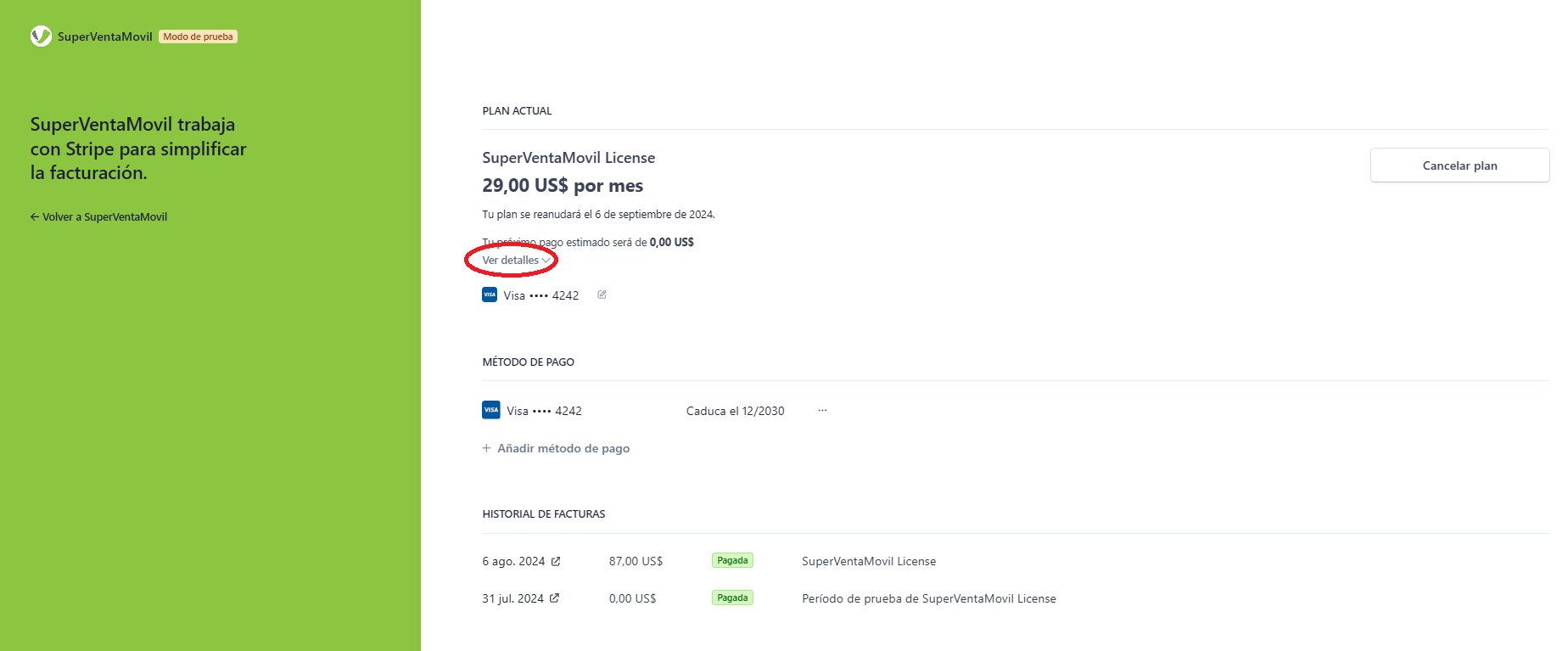Viewport: 1568px width, 651px height.
Task: Click the Modo de prueba badge
Action: click(x=198, y=36)
